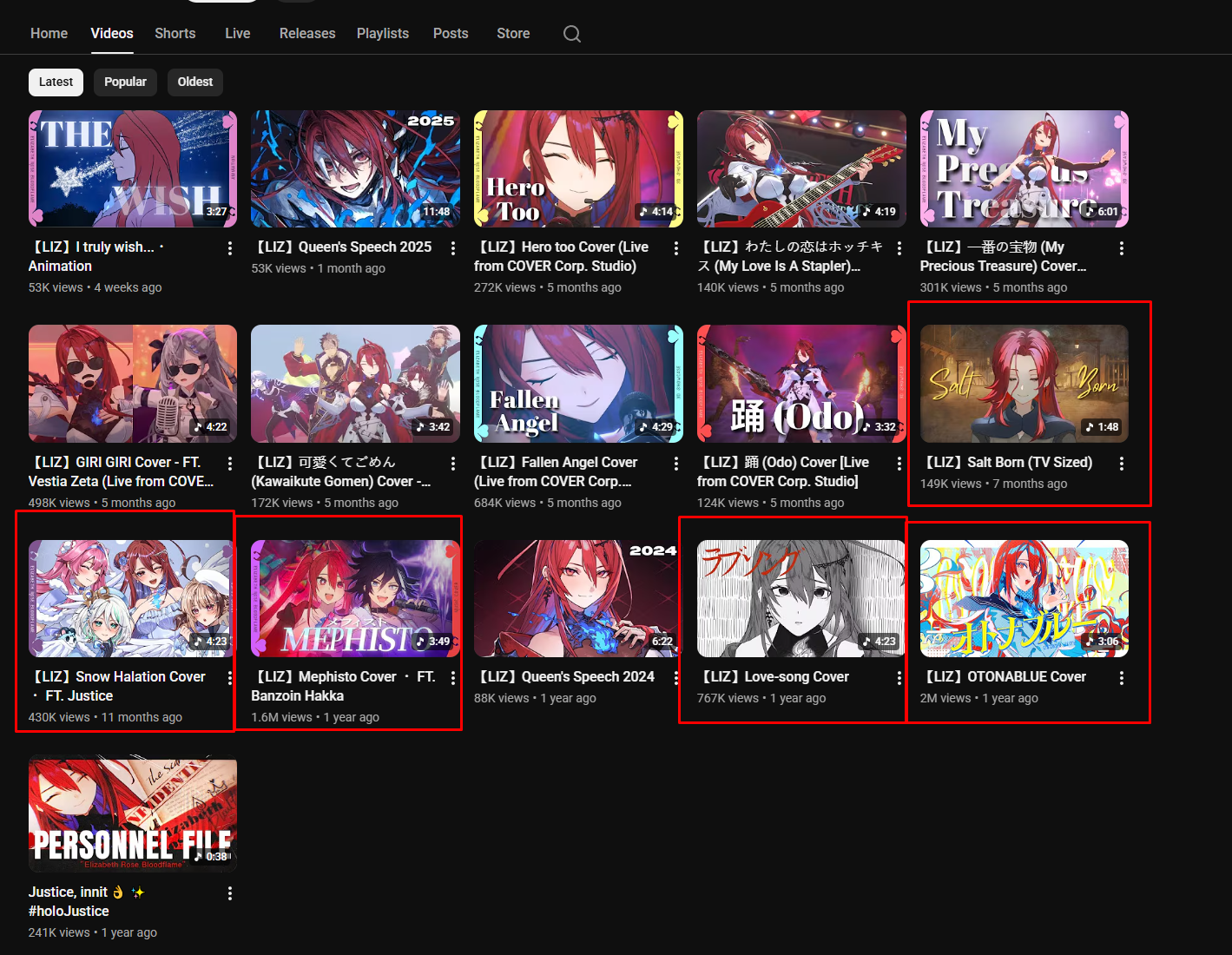The height and width of the screenshot is (955, 1232).
Task: Open 'Snow Halation Cover FT. Justice' title
Action: pos(117,686)
